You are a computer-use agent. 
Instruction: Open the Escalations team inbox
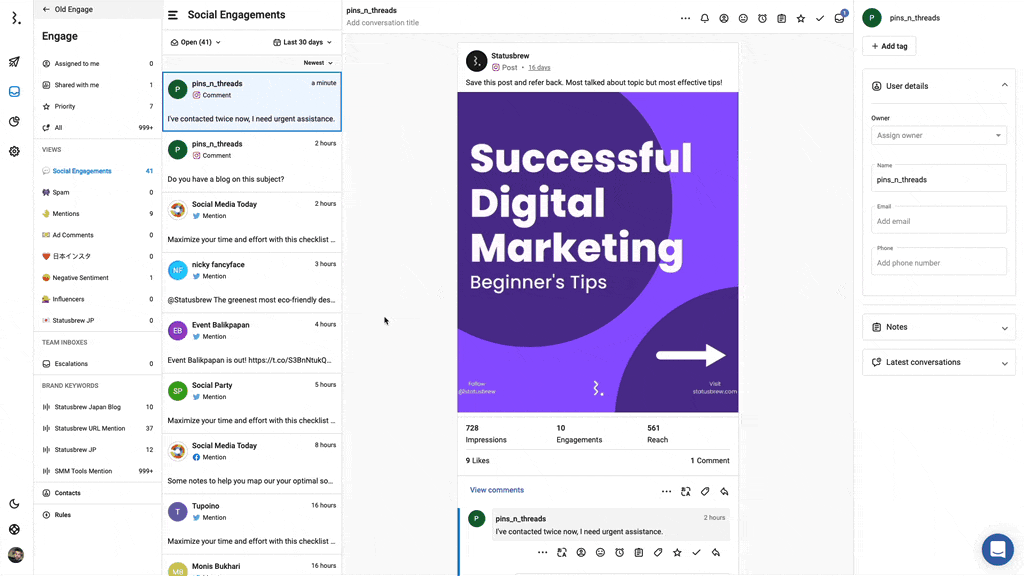coord(97,364)
